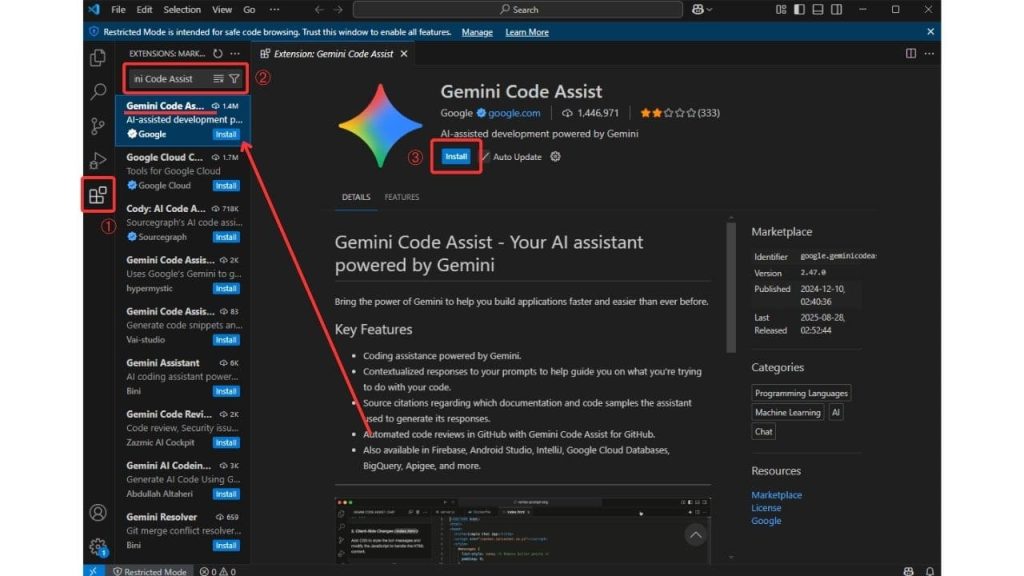The width and height of the screenshot is (1024, 576).
Task: Select Gemini Code Assist by hypermystic
Action: point(183,274)
